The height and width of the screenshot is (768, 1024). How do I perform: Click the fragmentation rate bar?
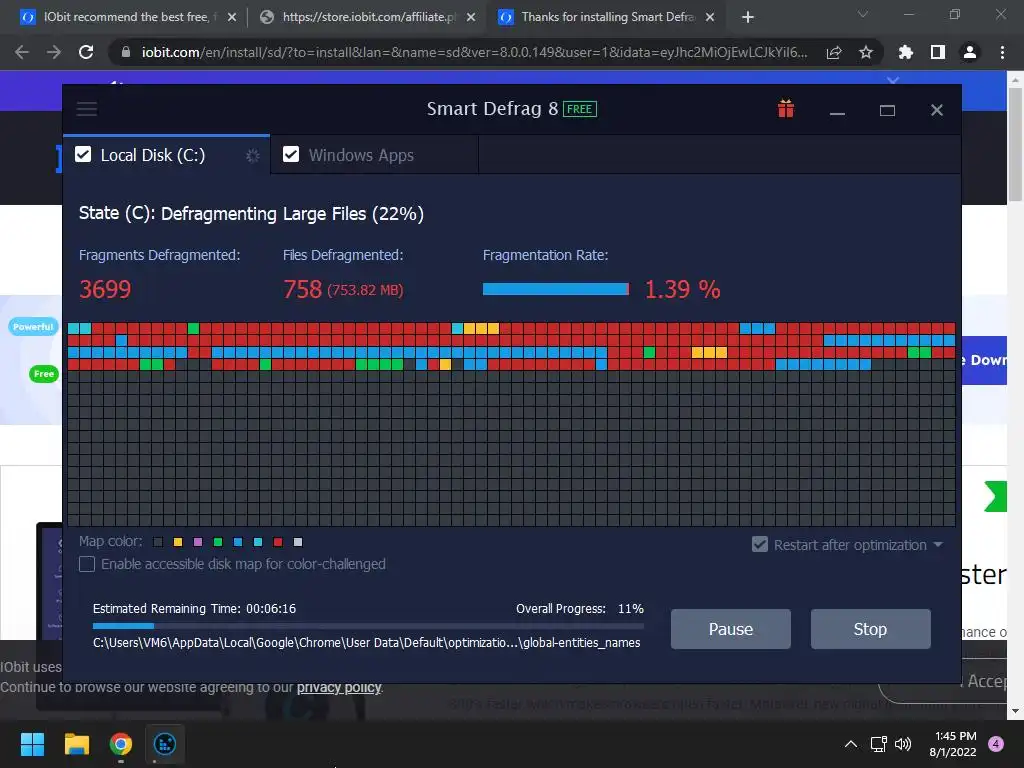(x=556, y=289)
